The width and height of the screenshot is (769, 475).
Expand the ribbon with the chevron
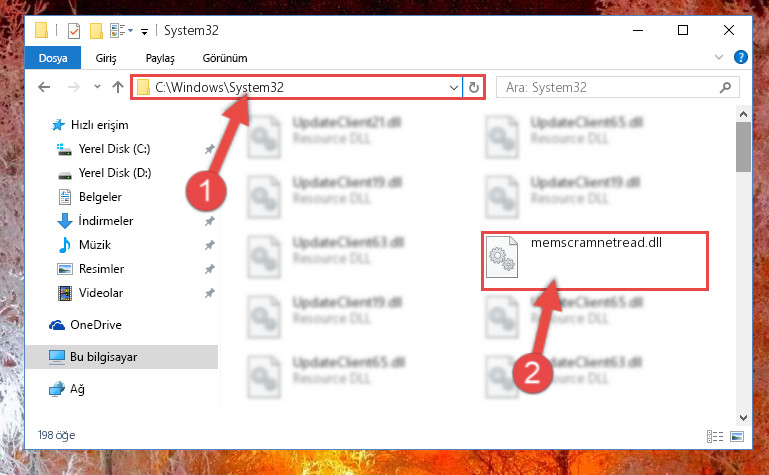[719, 57]
